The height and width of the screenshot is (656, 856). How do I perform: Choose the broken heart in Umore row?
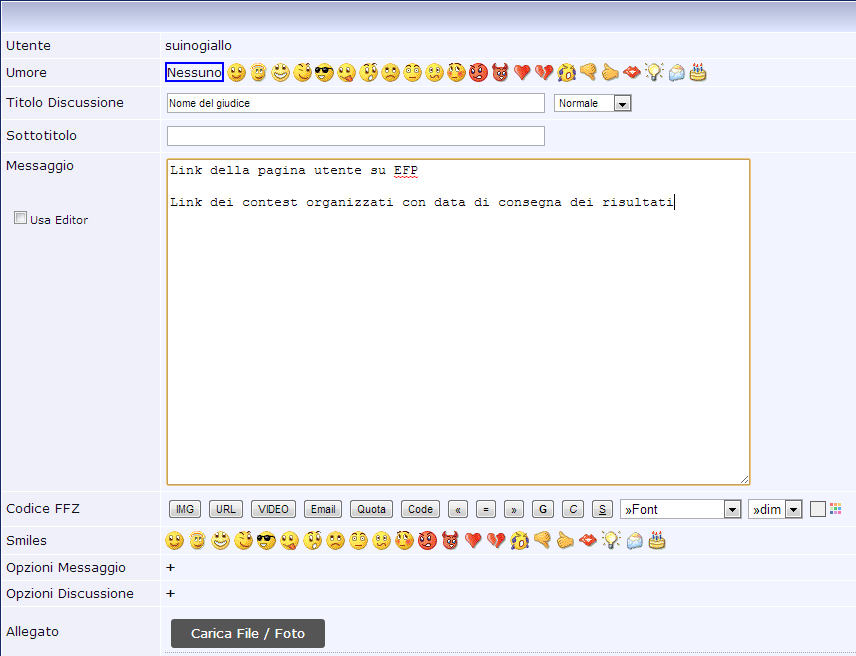pyautogui.click(x=544, y=73)
